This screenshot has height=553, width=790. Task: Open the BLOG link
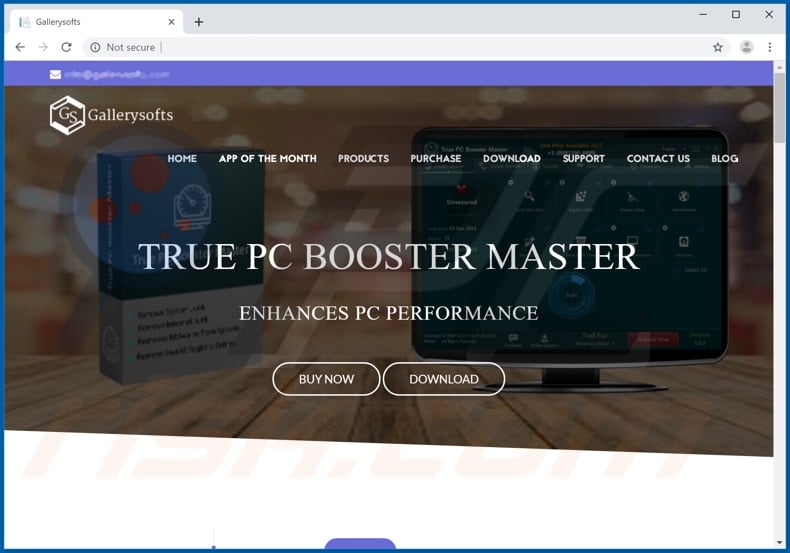tap(725, 159)
